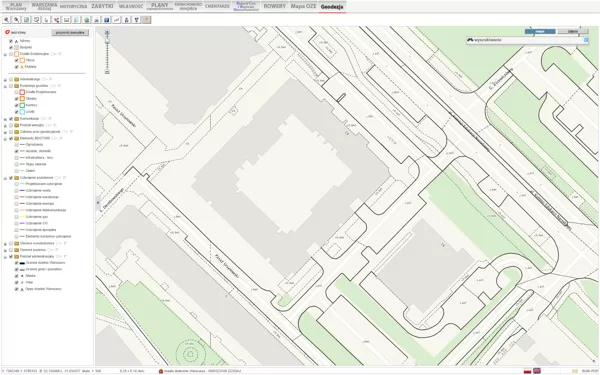The image size is (600, 375).
Task: Open the Mapa OZE tab
Action: pos(303,6)
